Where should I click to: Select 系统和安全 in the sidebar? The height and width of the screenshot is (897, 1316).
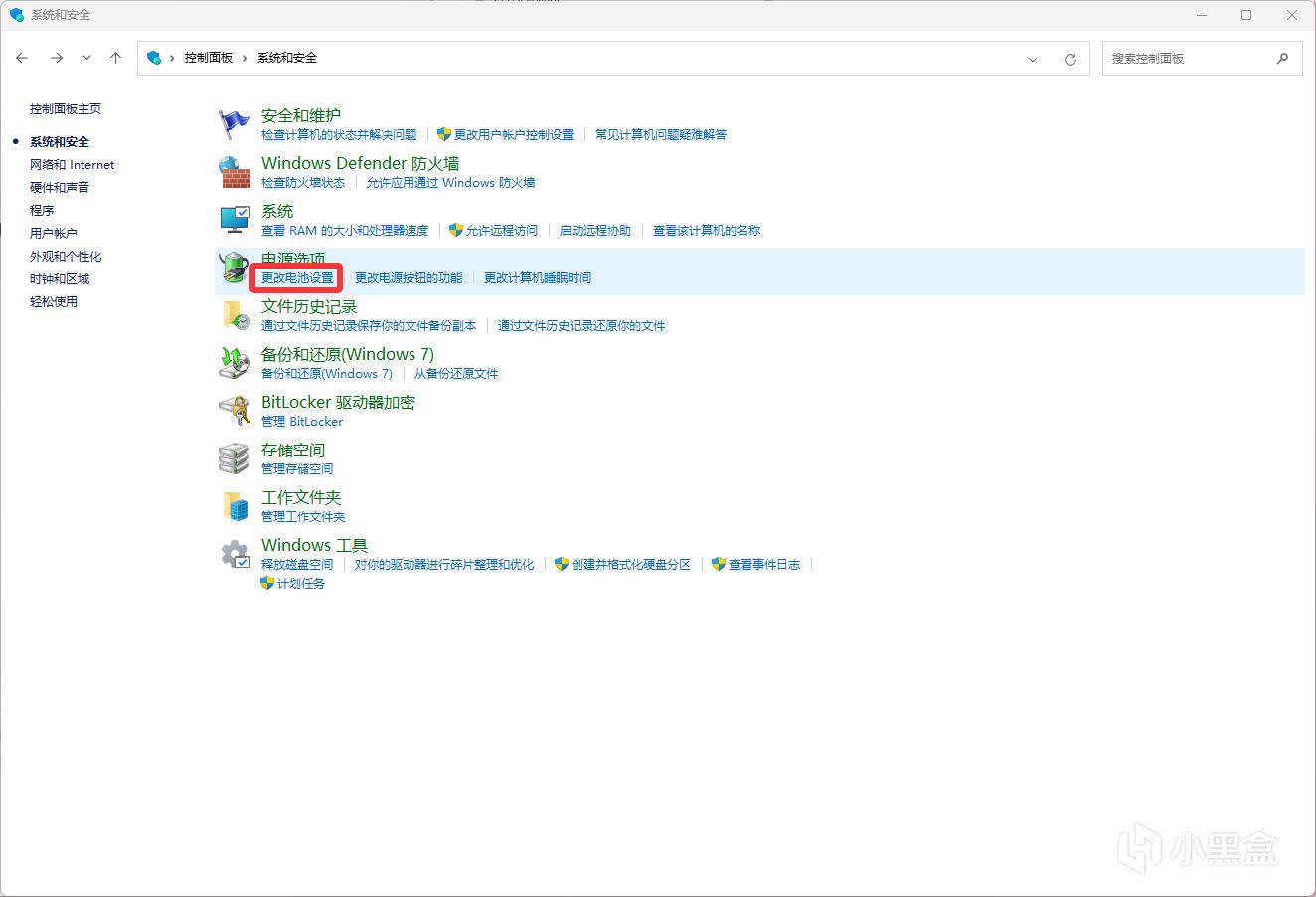[x=60, y=142]
